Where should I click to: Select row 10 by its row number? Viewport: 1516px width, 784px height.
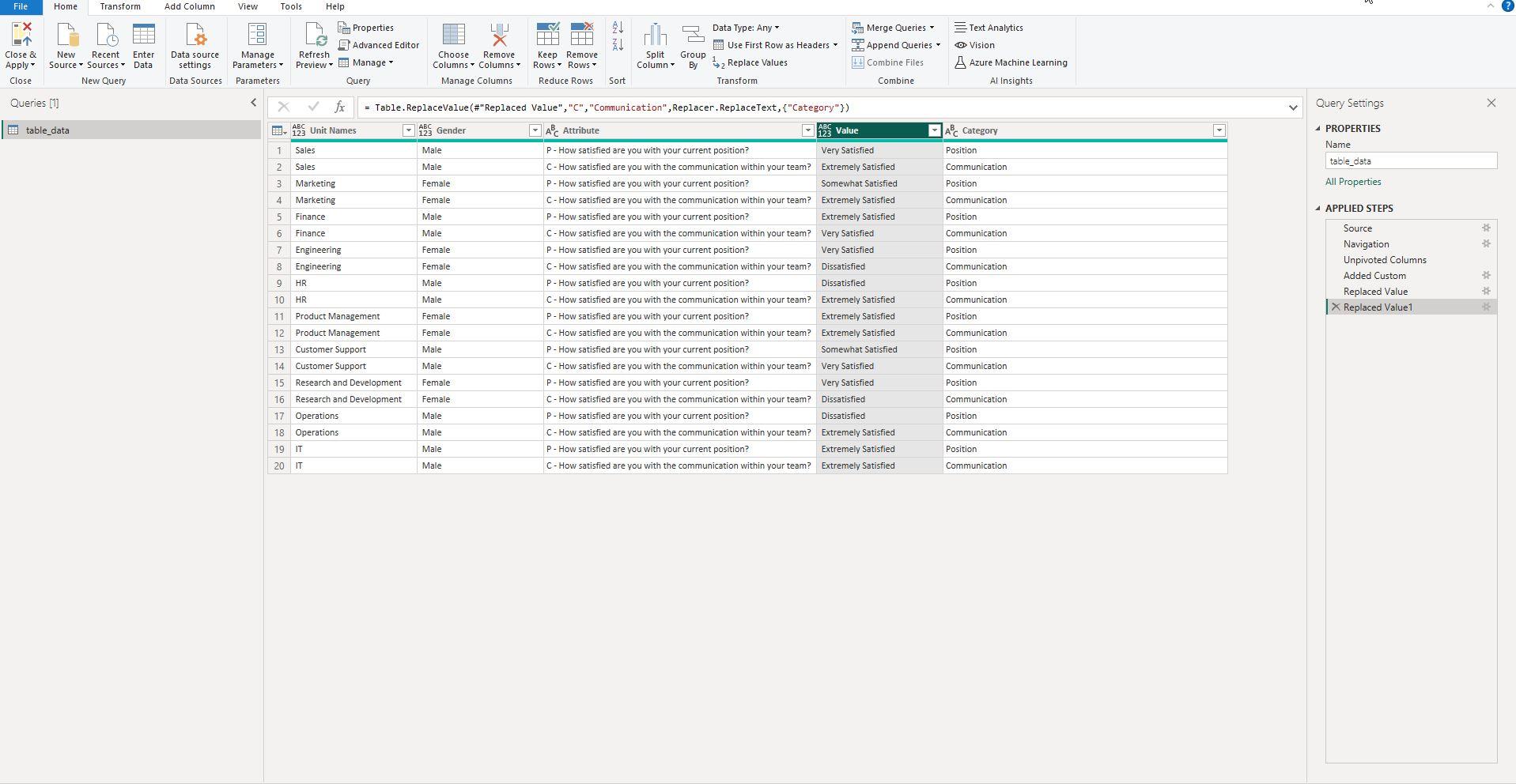[279, 300]
